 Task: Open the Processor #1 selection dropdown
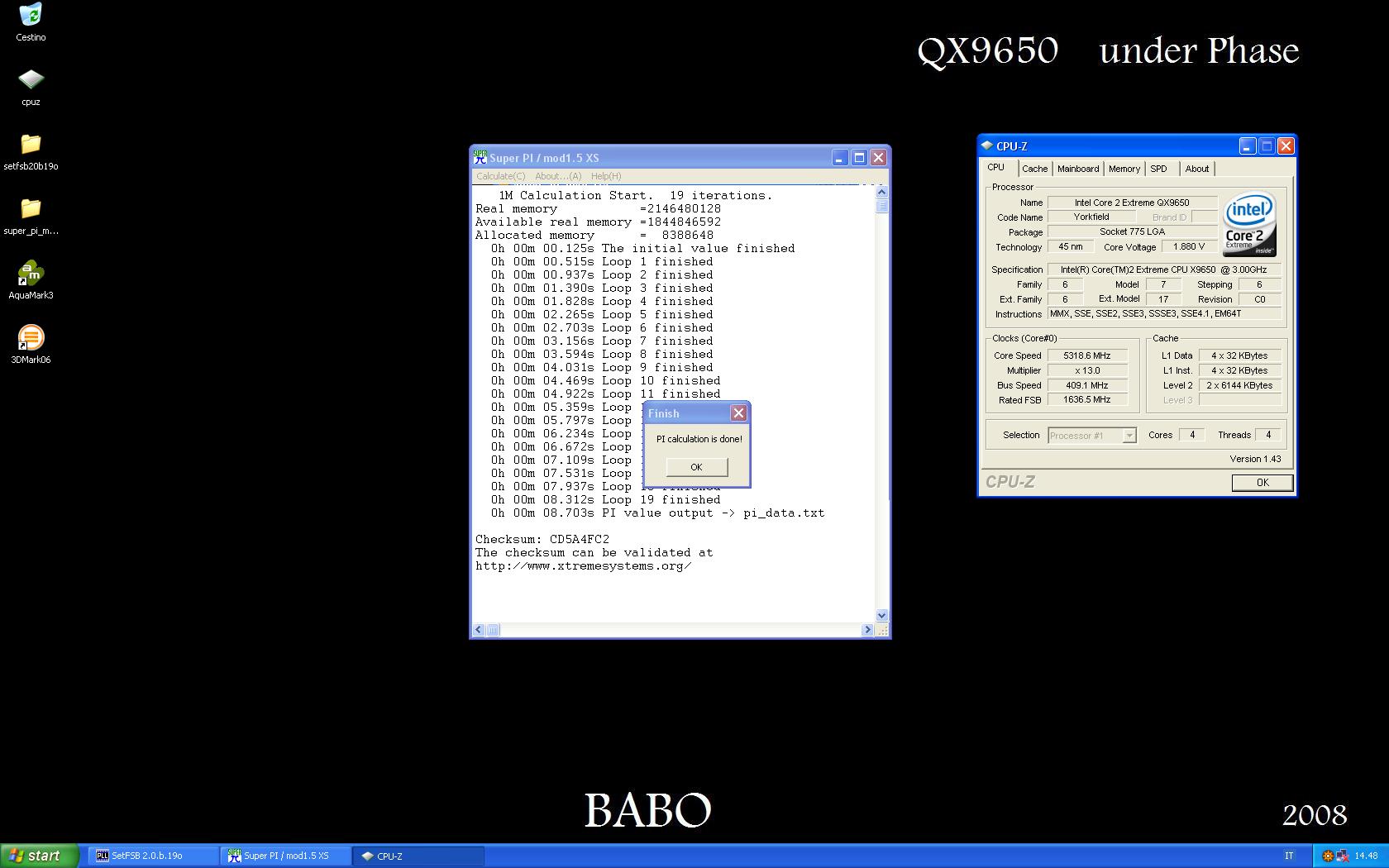point(1092,436)
